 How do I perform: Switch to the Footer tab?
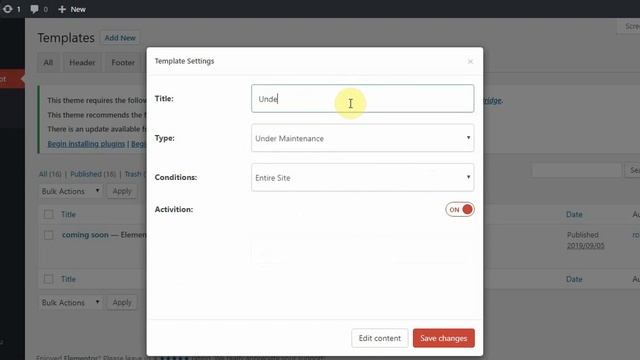(x=123, y=62)
